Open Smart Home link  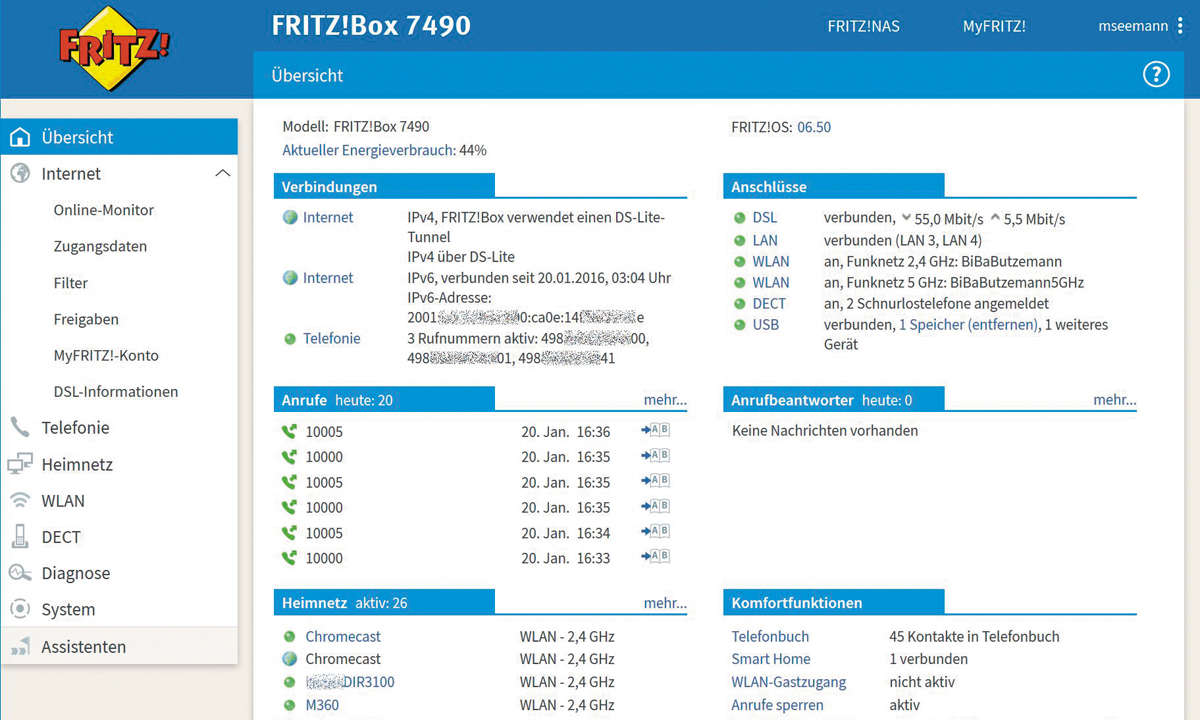tap(771, 659)
